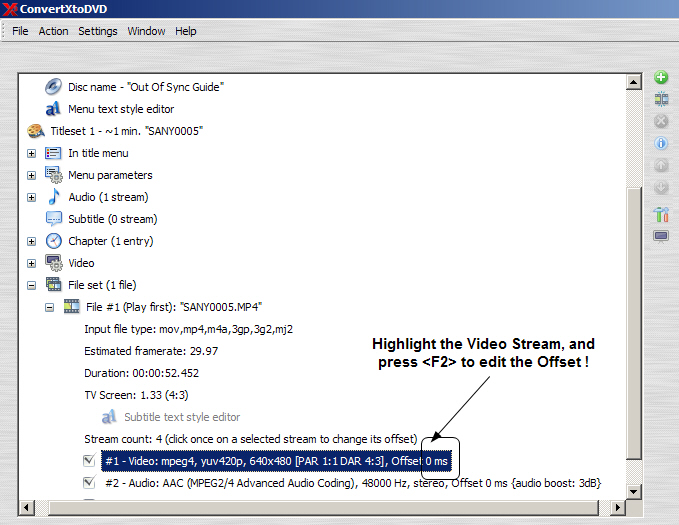Select the Subtitle (0 stream) row
Viewport: 679px width, 525px height.
point(113,219)
